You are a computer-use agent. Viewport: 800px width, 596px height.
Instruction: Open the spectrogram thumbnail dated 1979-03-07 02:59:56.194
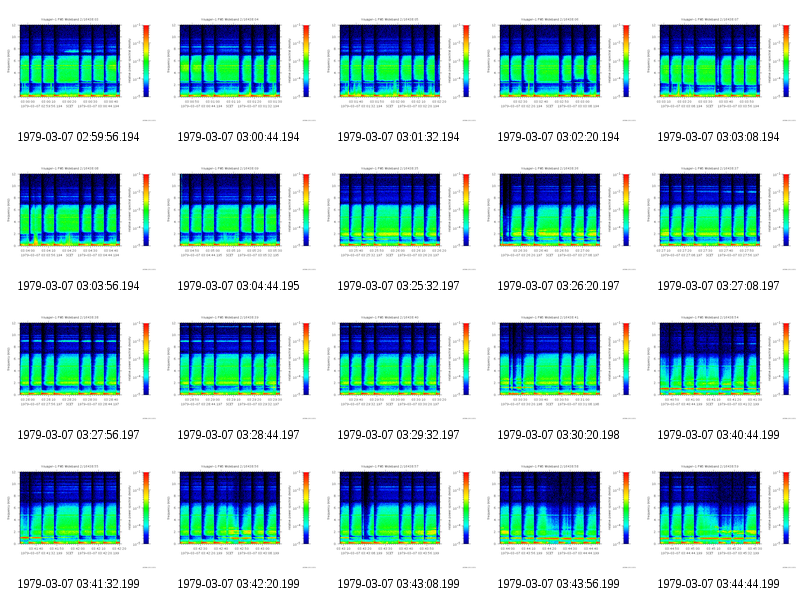[78, 68]
